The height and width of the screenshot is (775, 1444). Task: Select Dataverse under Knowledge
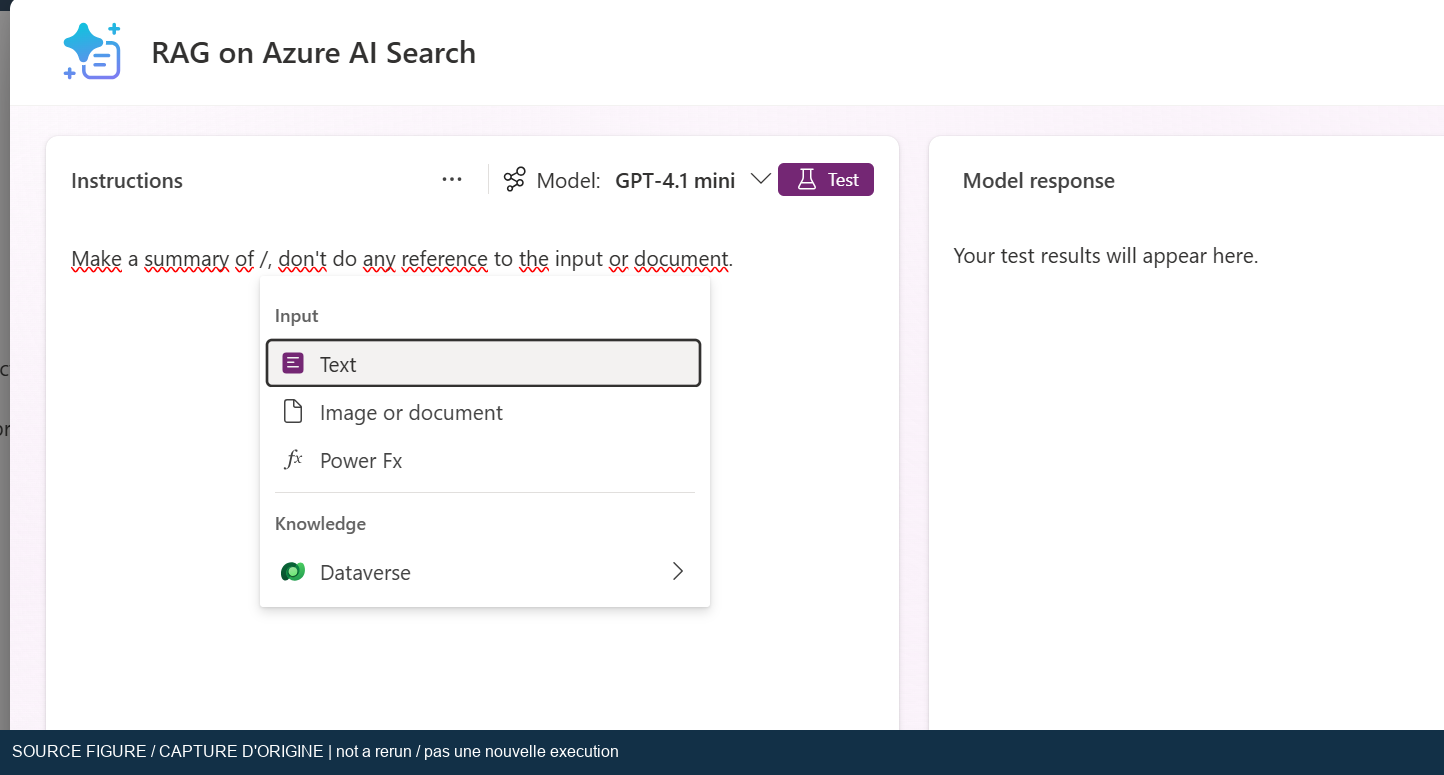(484, 572)
